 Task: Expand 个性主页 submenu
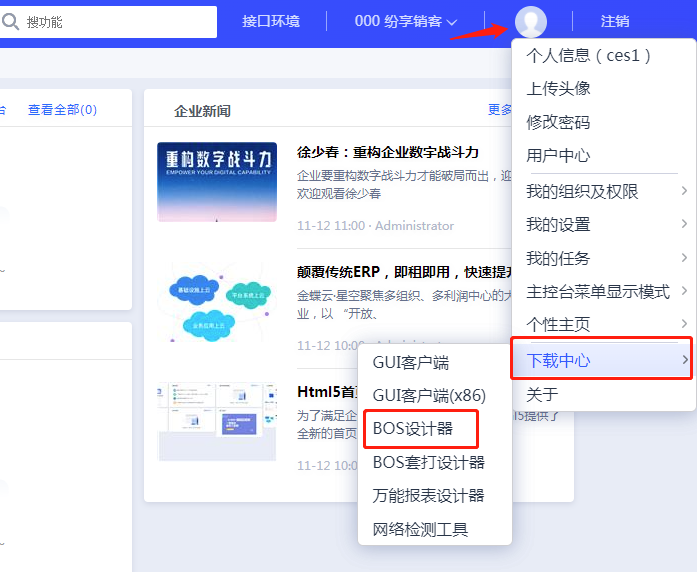click(604, 324)
